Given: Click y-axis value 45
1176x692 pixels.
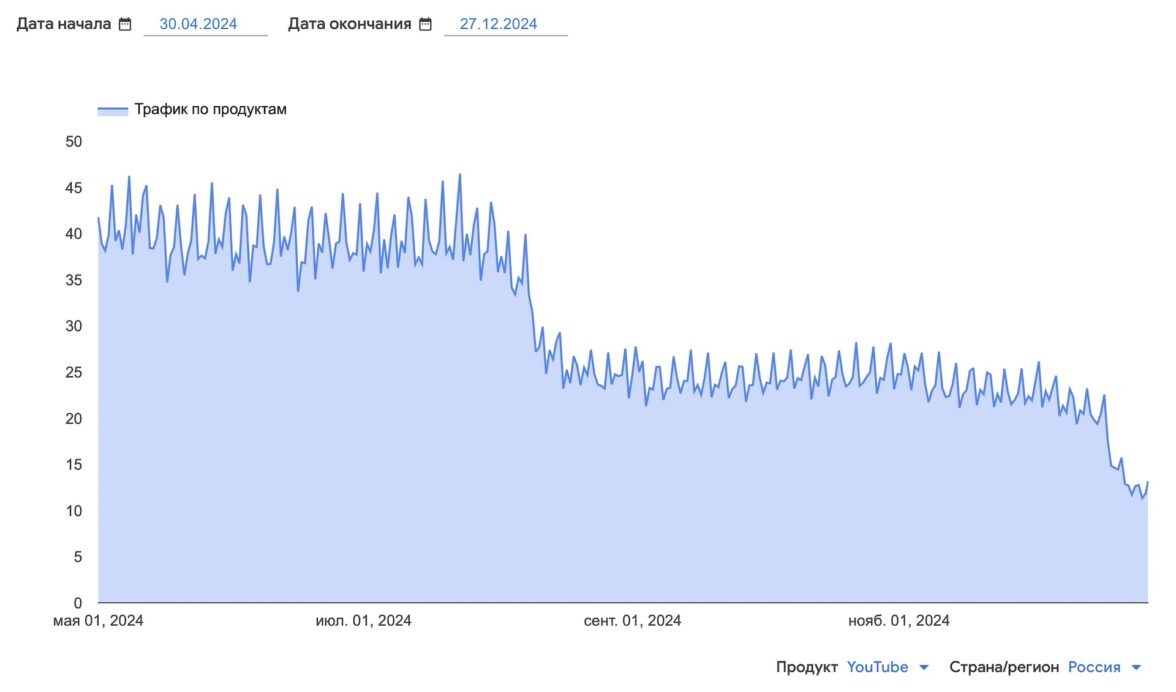Looking at the screenshot, I should [74, 188].
